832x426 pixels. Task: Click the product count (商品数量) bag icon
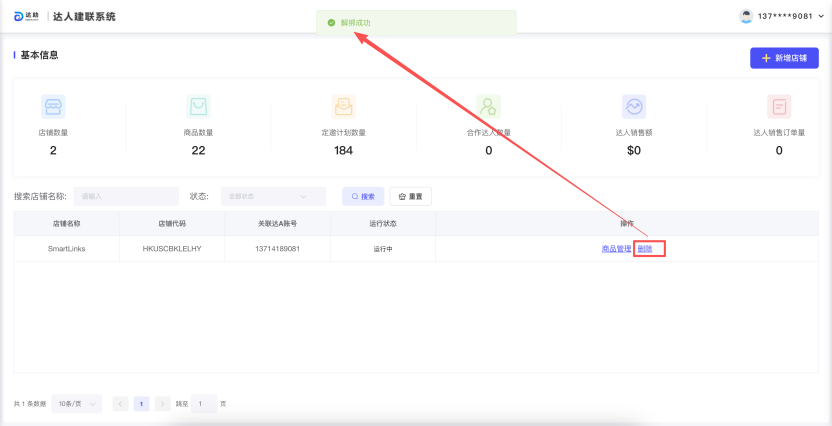coord(198,106)
